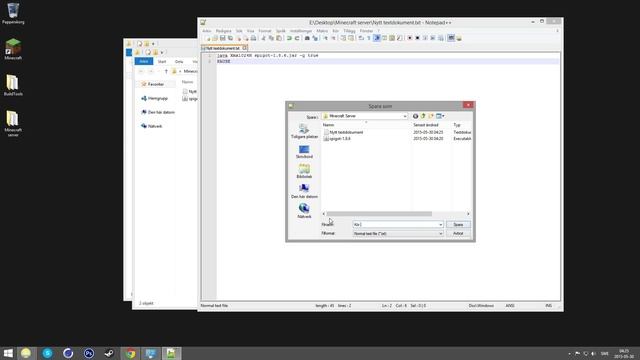Screen dimensions: 640x360
Task: Click the Zoom out icon in Notepad++ toolbar
Action: click(x=333, y=38)
